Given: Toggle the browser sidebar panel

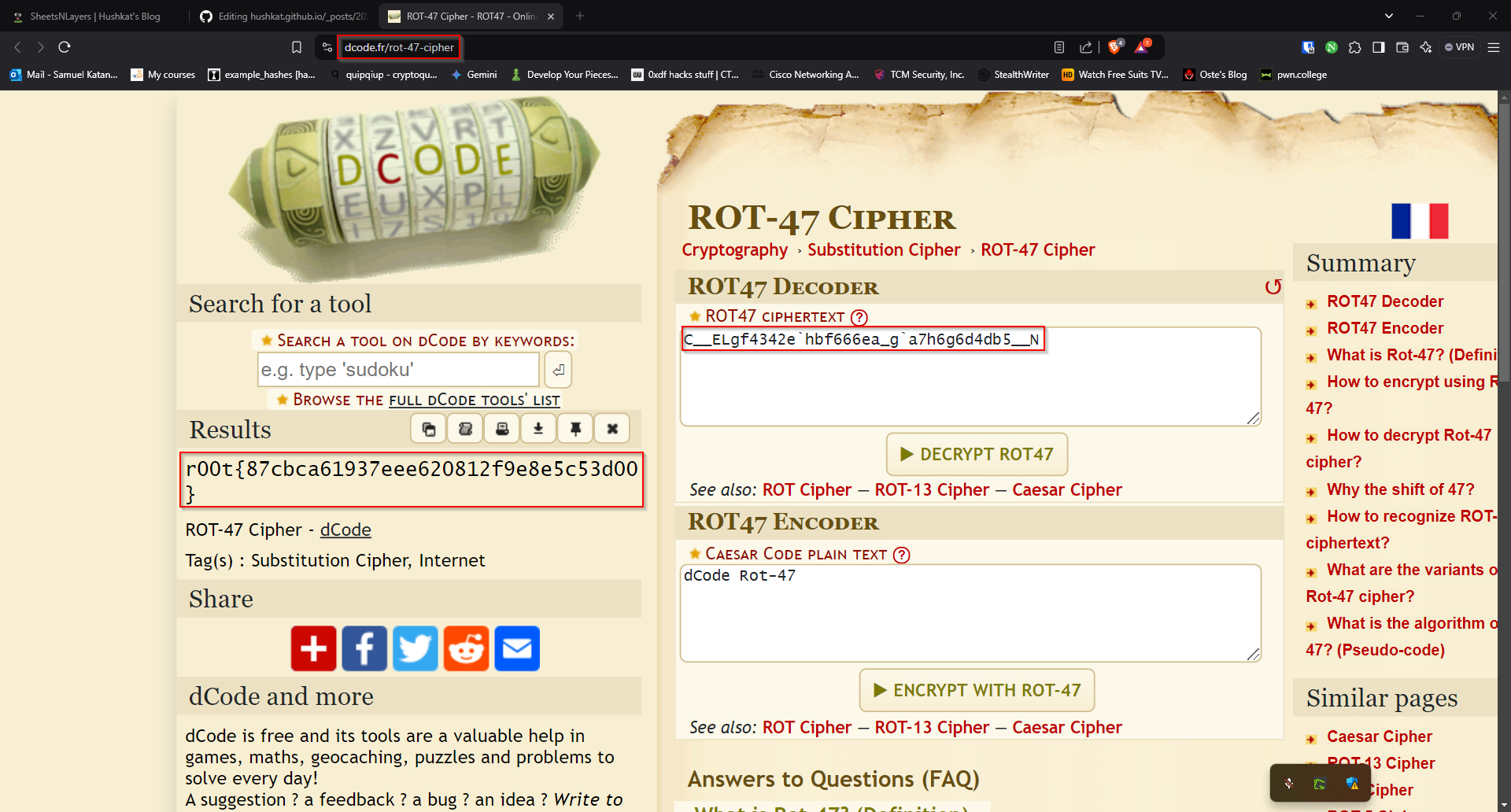Looking at the screenshot, I should click(1379, 47).
